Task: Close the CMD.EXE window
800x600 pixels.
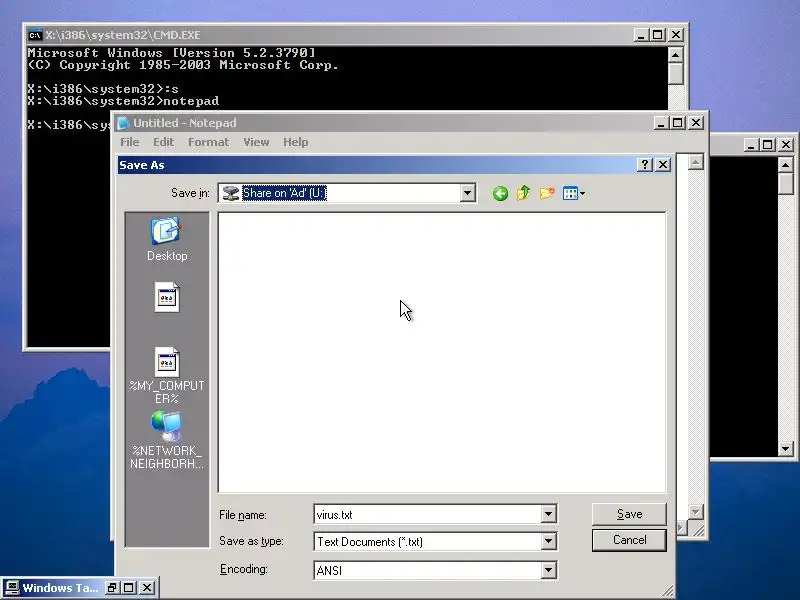Action: [x=676, y=35]
